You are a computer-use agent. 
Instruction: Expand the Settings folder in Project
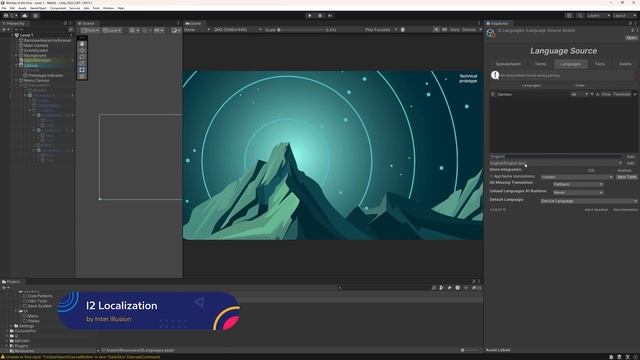12,326
